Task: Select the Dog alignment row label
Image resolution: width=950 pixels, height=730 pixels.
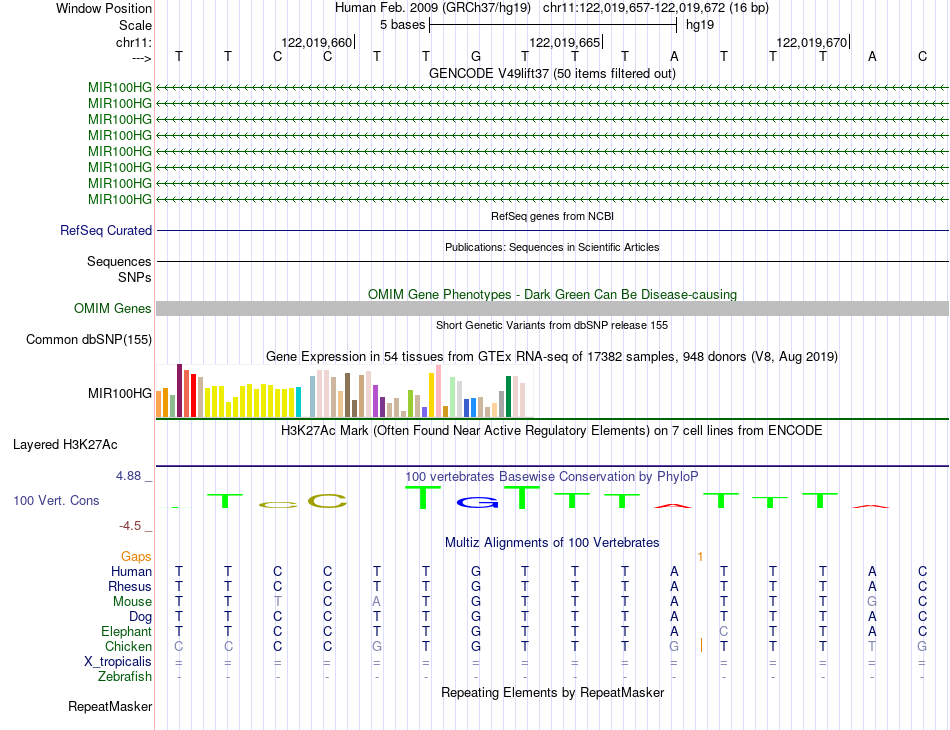Action: 141,617
